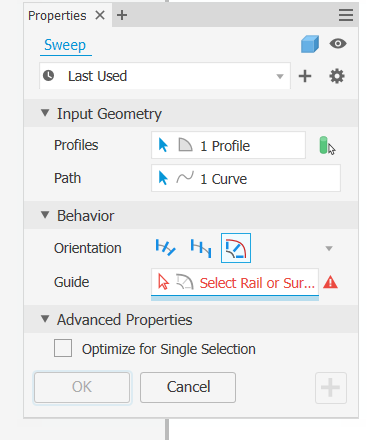This screenshot has height=440, width=370.
Task: Click the Cancel button
Action: (x=188, y=387)
